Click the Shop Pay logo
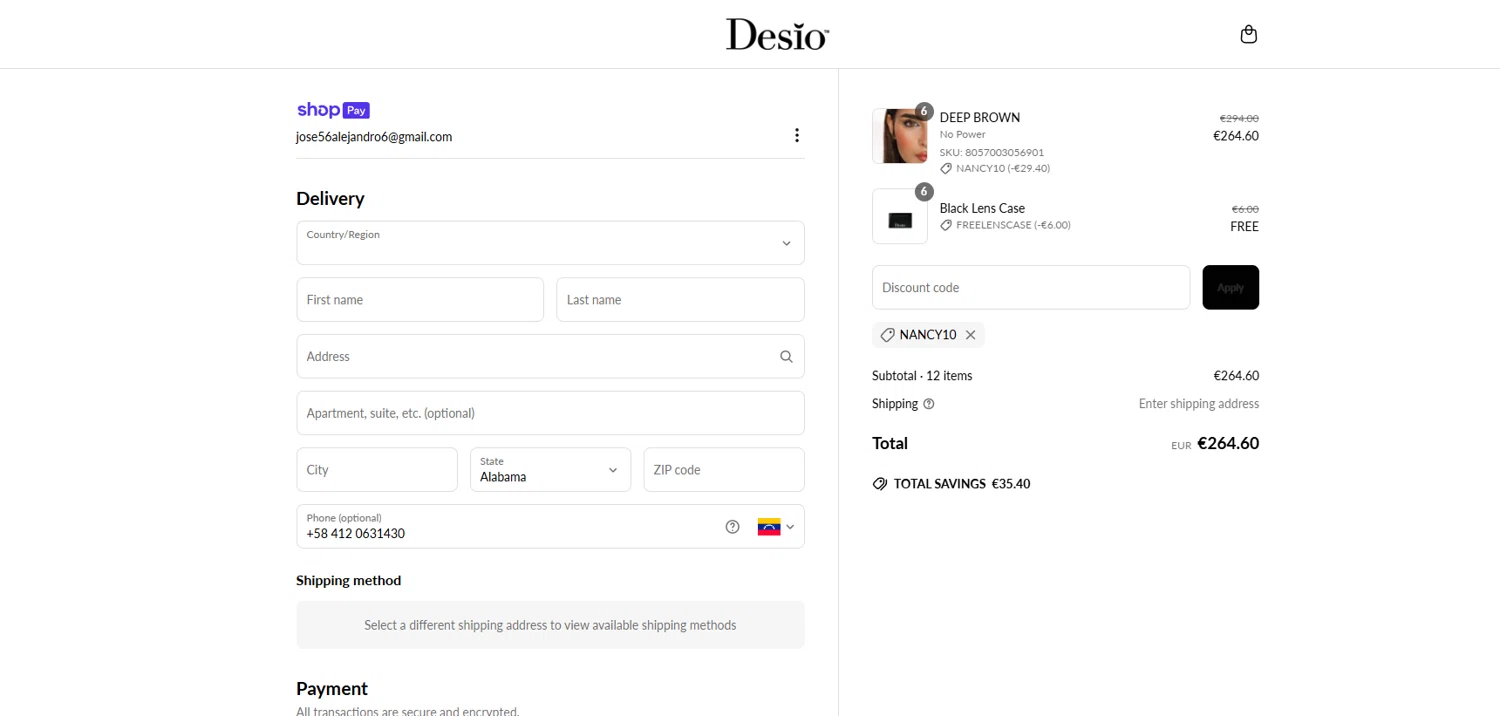Screen dimensions: 1500x716 click(x=333, y=110)
